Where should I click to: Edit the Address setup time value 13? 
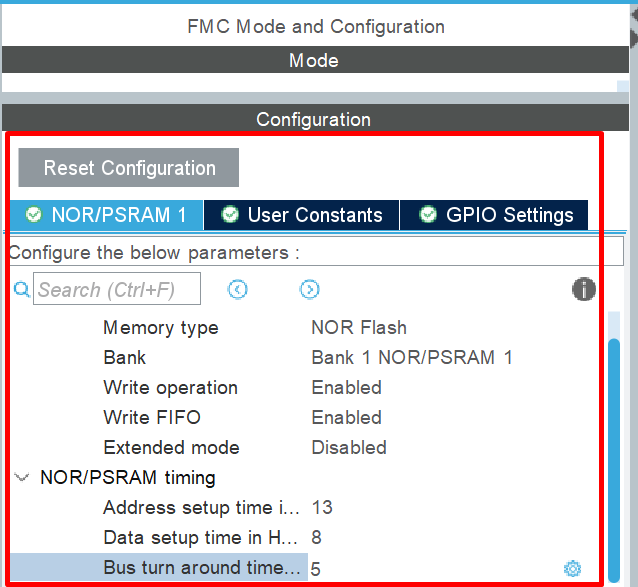[322, 507]
